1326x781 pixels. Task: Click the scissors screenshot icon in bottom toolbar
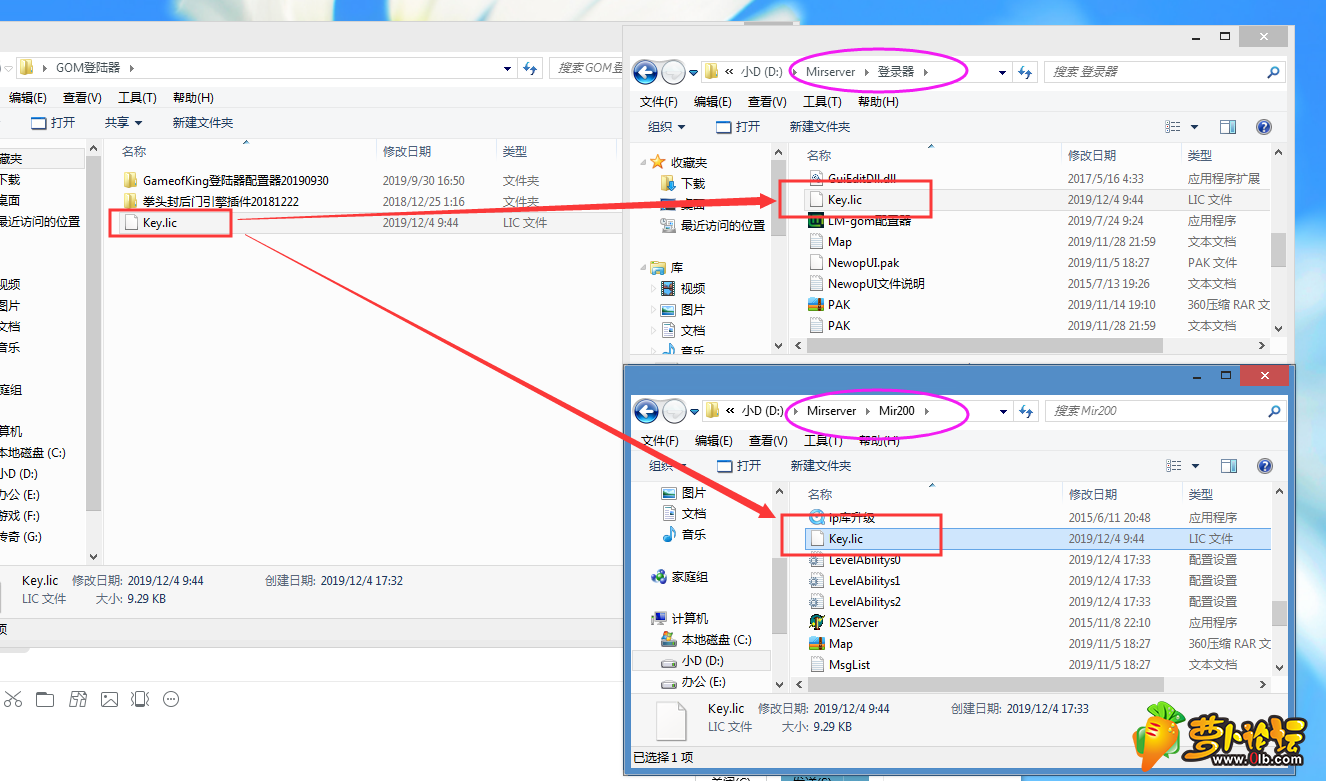click(12, 699)
